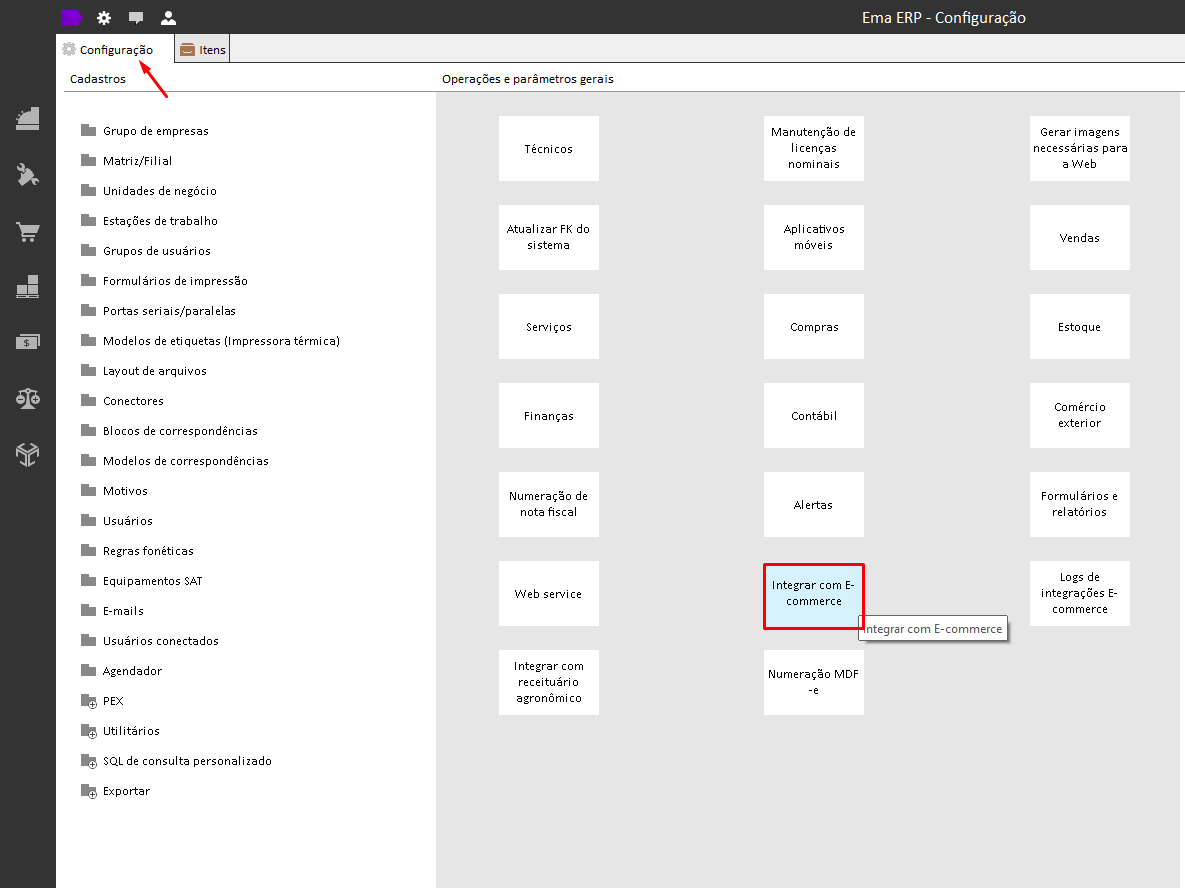Select the Configuração tab
This screenshot has width=1185, height=888.
pos(108,50)
